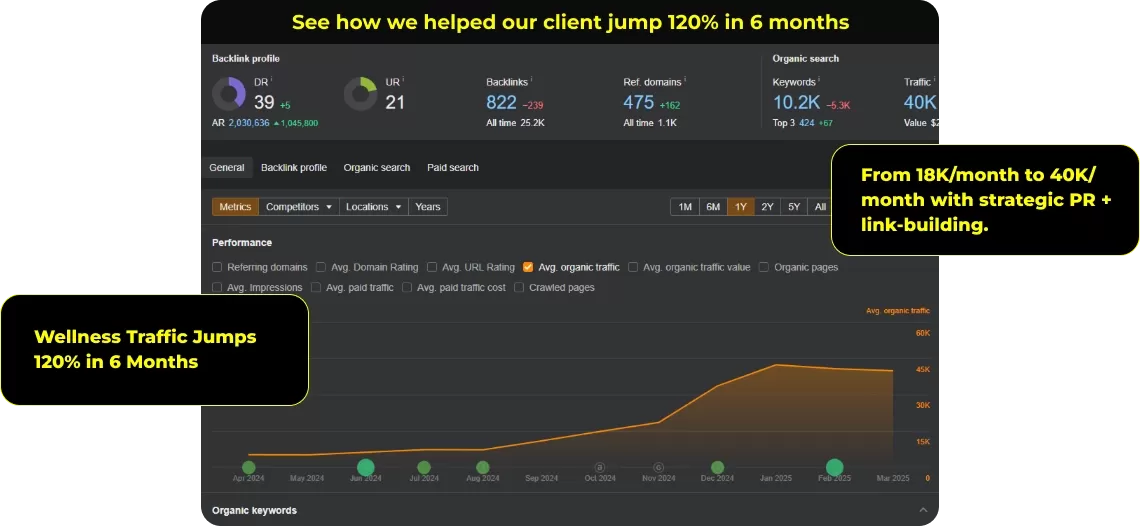Click the UR donut chart icon

tap(360, 94)
